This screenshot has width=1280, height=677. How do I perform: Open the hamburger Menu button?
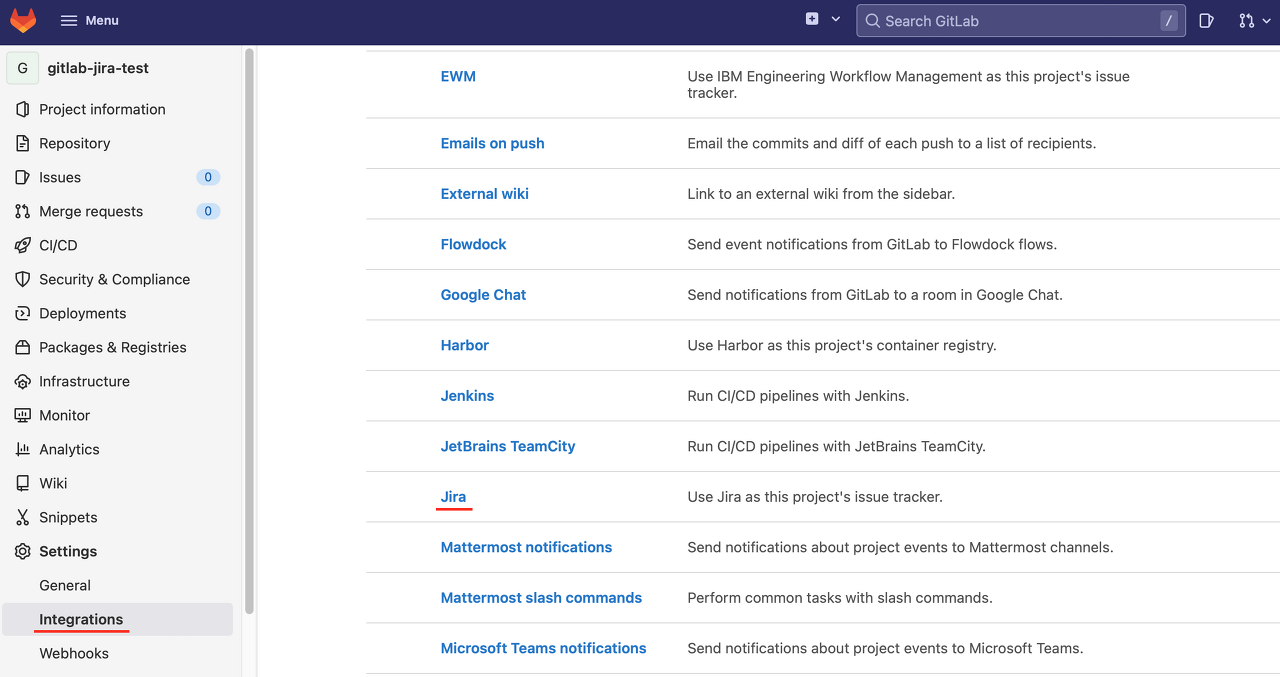tap(89, 20)
